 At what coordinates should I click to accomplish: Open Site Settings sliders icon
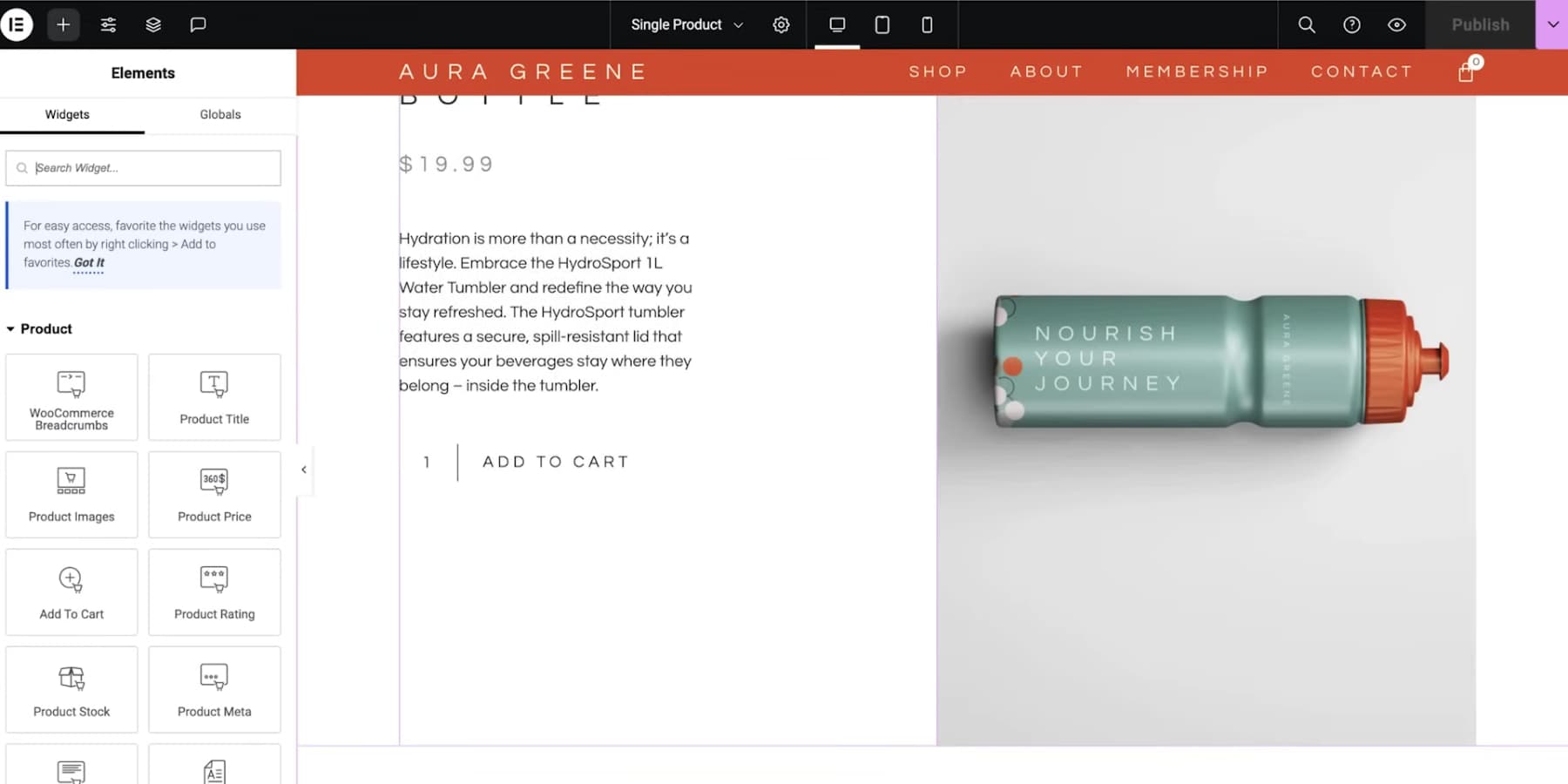coord(108,24)
